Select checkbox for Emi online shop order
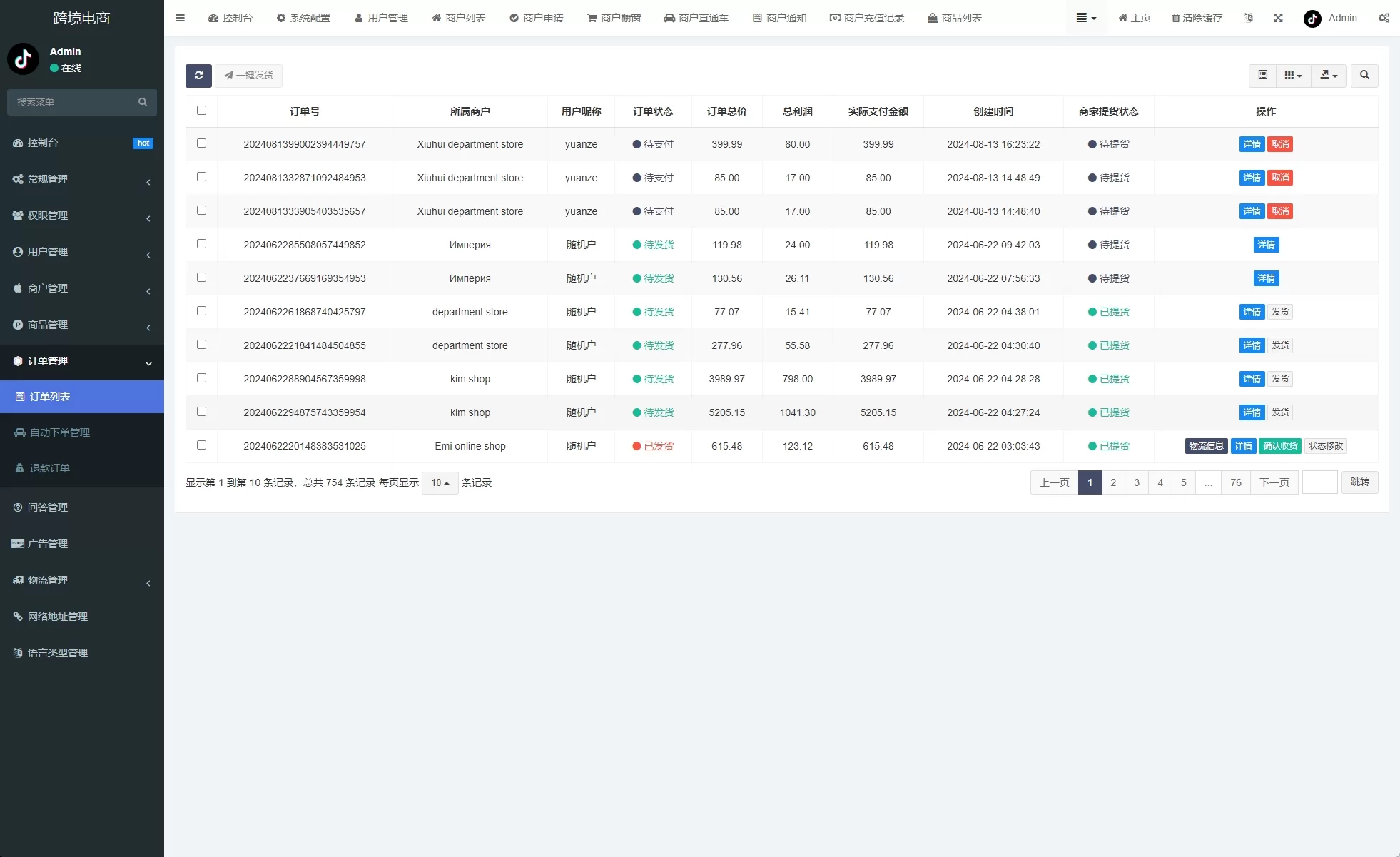 coord(201,445)
